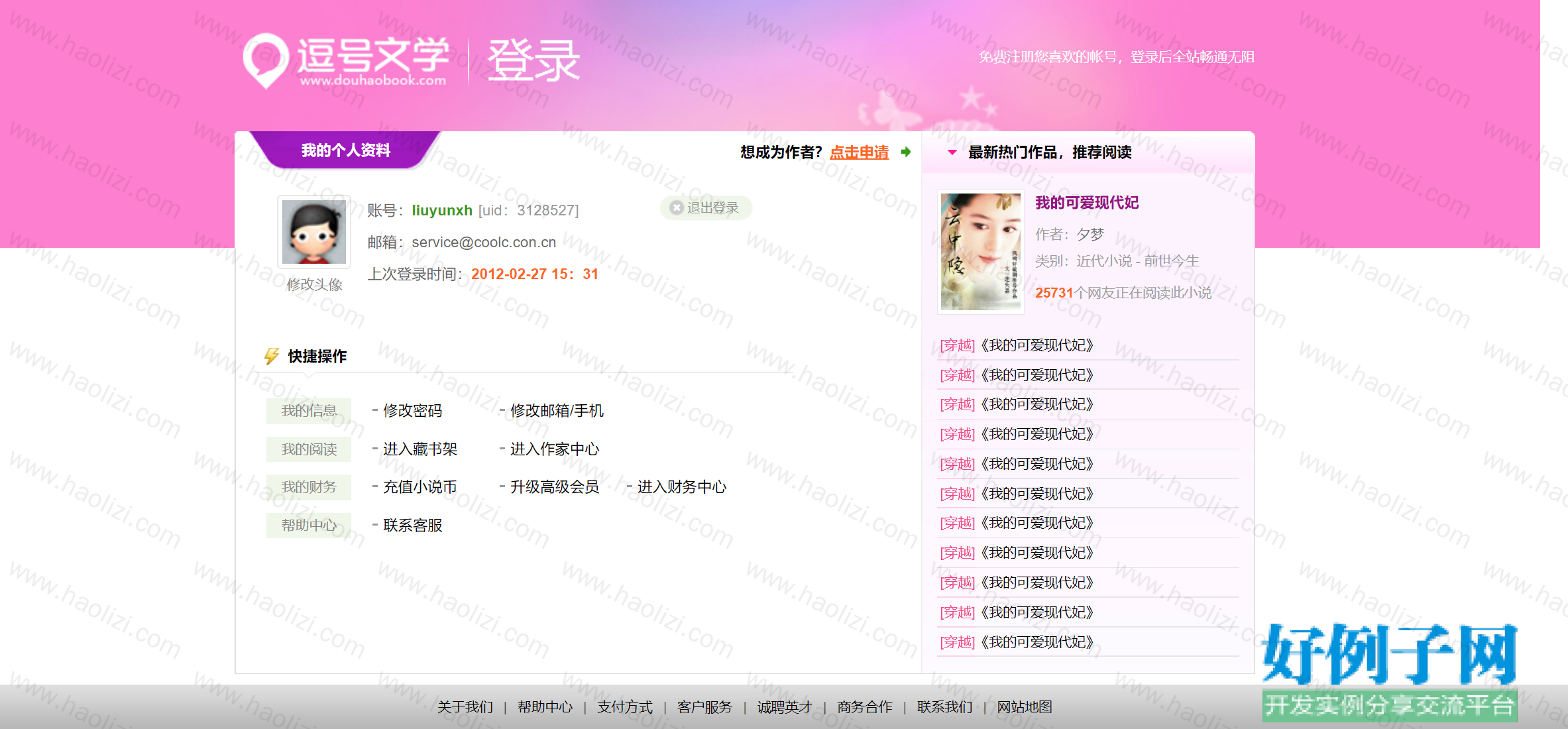1568x729 pixels.
Task: Open the 我的阅读 category
Action: (309, 449)
